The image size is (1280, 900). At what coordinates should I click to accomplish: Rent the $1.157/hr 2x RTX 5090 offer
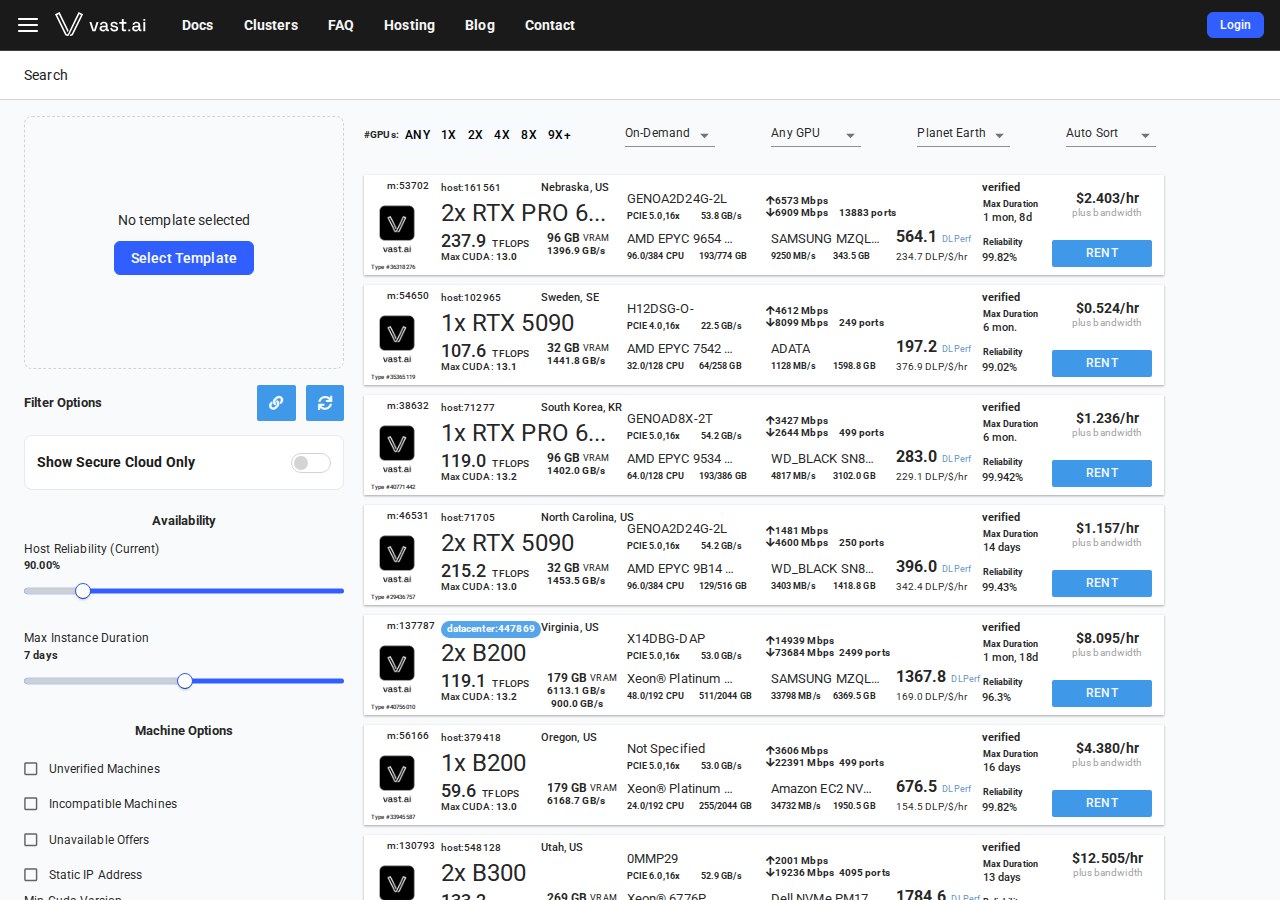pyautogui.click(x=1102, y=583)
